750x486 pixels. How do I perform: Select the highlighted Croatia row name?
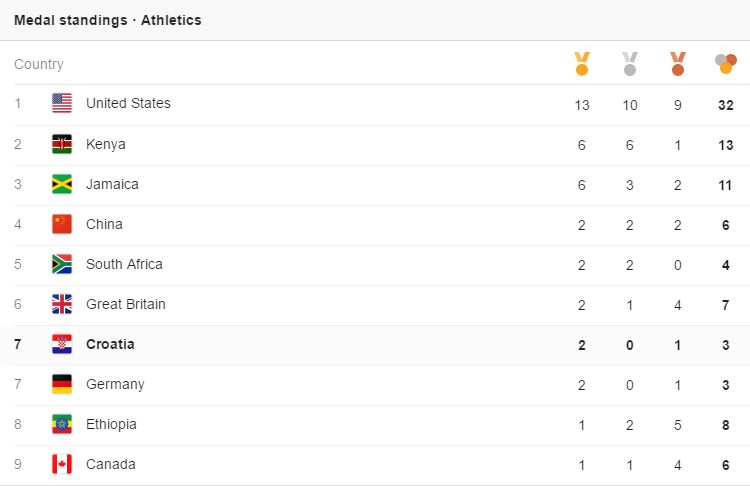pyautogui.click(x=110, y=344)
